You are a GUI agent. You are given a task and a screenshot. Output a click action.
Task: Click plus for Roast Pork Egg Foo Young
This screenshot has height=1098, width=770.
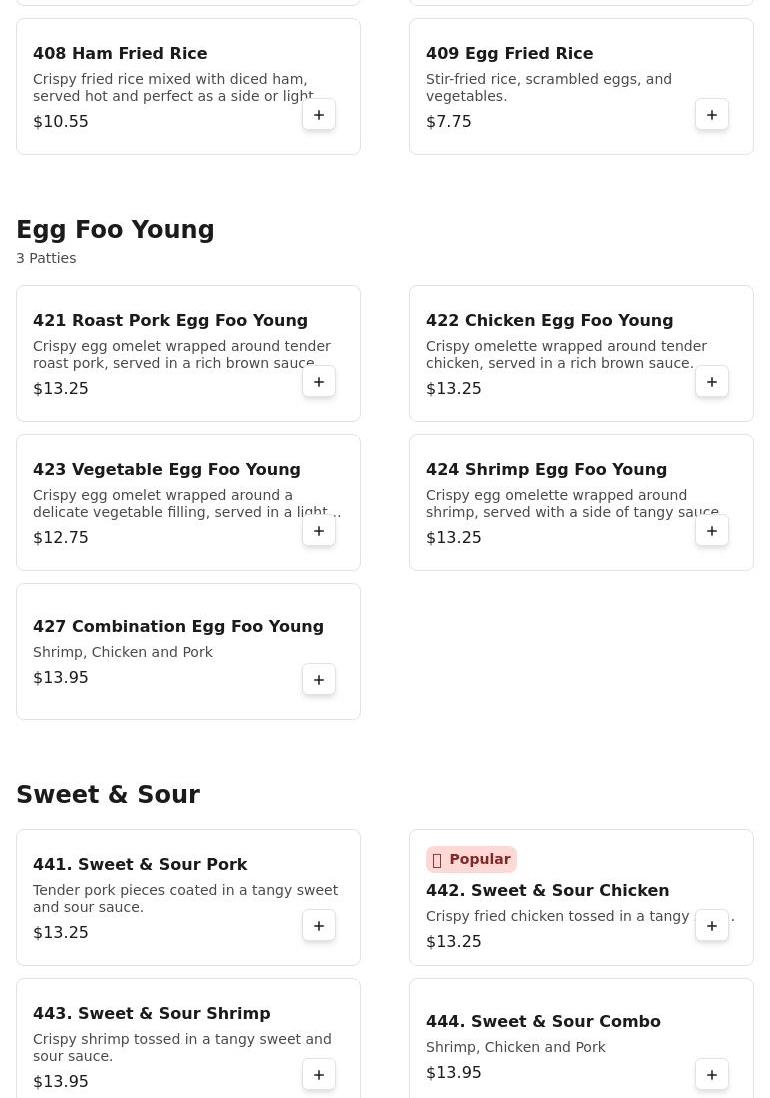click(319, 382)
